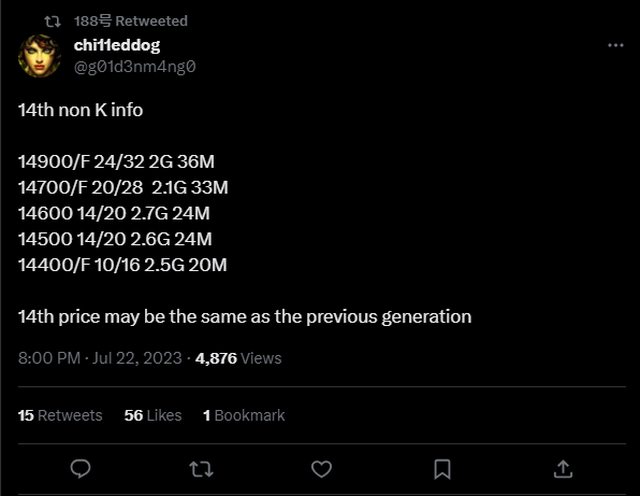This screenshot has height=496, width=640.
Task: Click the 1 Bookmark count
Action: tap(243, 415)
